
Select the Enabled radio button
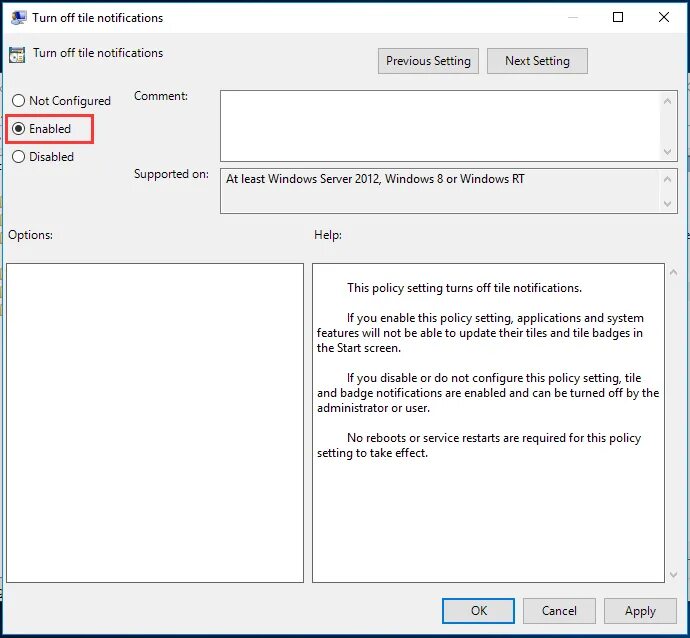(x=42, y=129)
